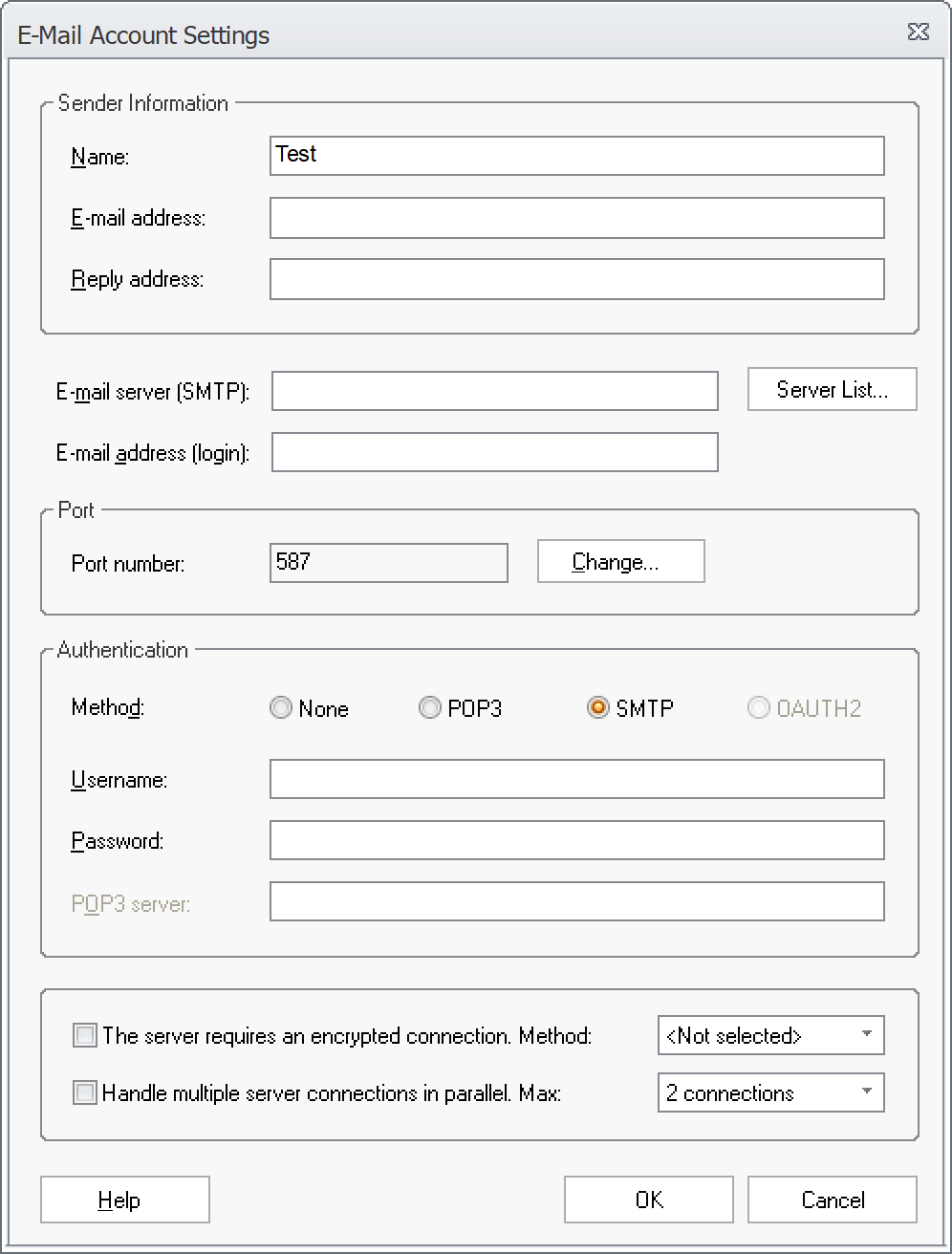Click the E-mail server (SMTP) field
Image resolution: width=952 pixels, height=1254 pixels.
tap(493, 390)
